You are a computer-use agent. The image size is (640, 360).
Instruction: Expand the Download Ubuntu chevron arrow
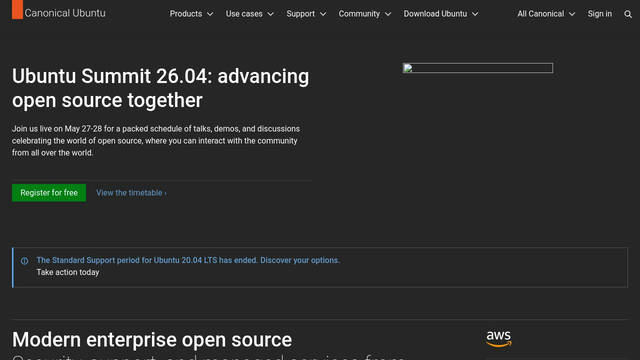pos(475,14)
